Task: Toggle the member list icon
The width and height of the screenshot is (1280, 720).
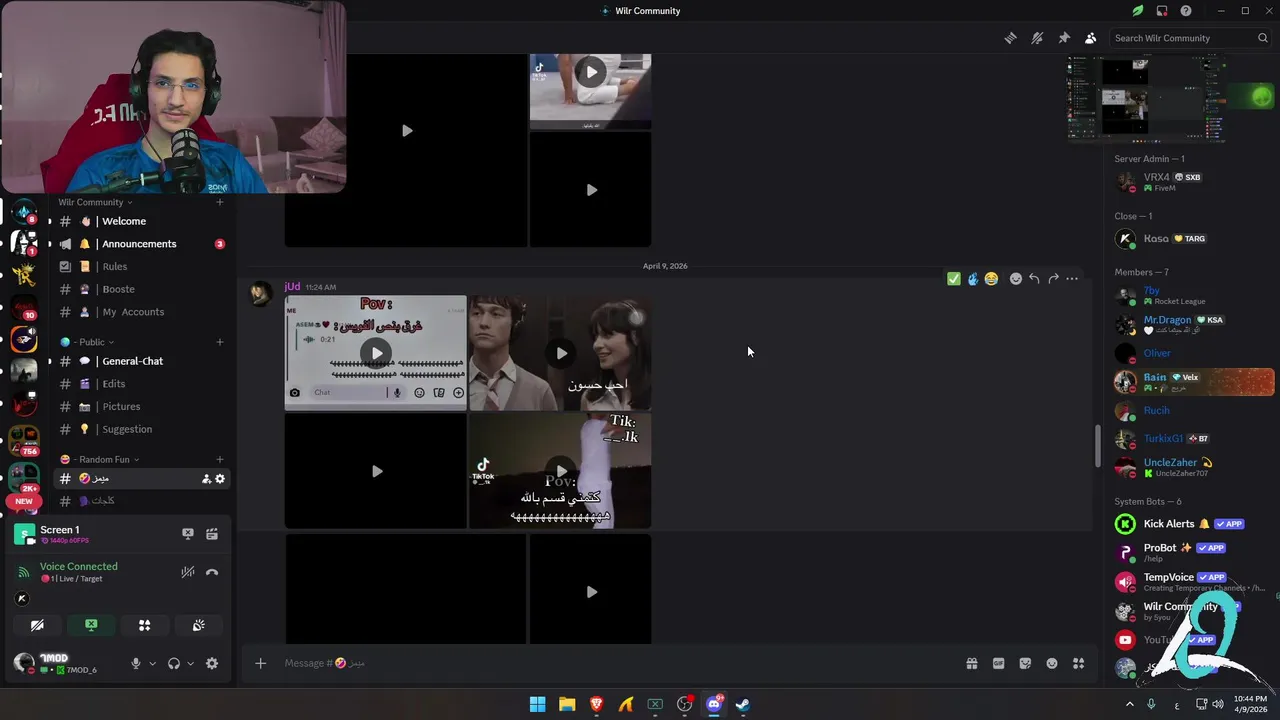Action: (1090, 38)
